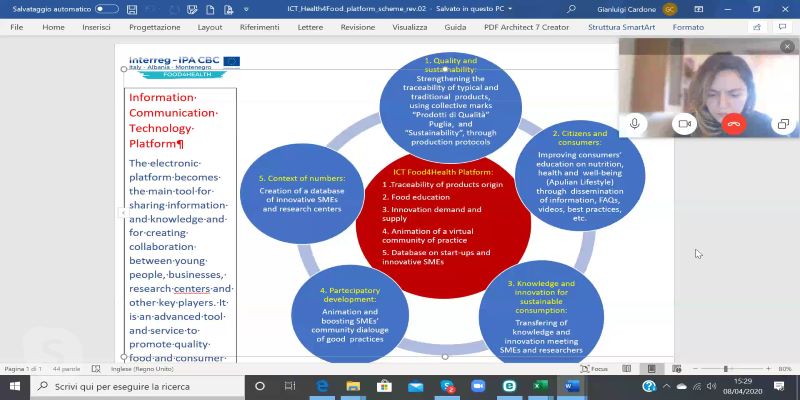800x400 pixels.
Task: Click the Windows search box in taskbar
Action: tap(138, 386)
